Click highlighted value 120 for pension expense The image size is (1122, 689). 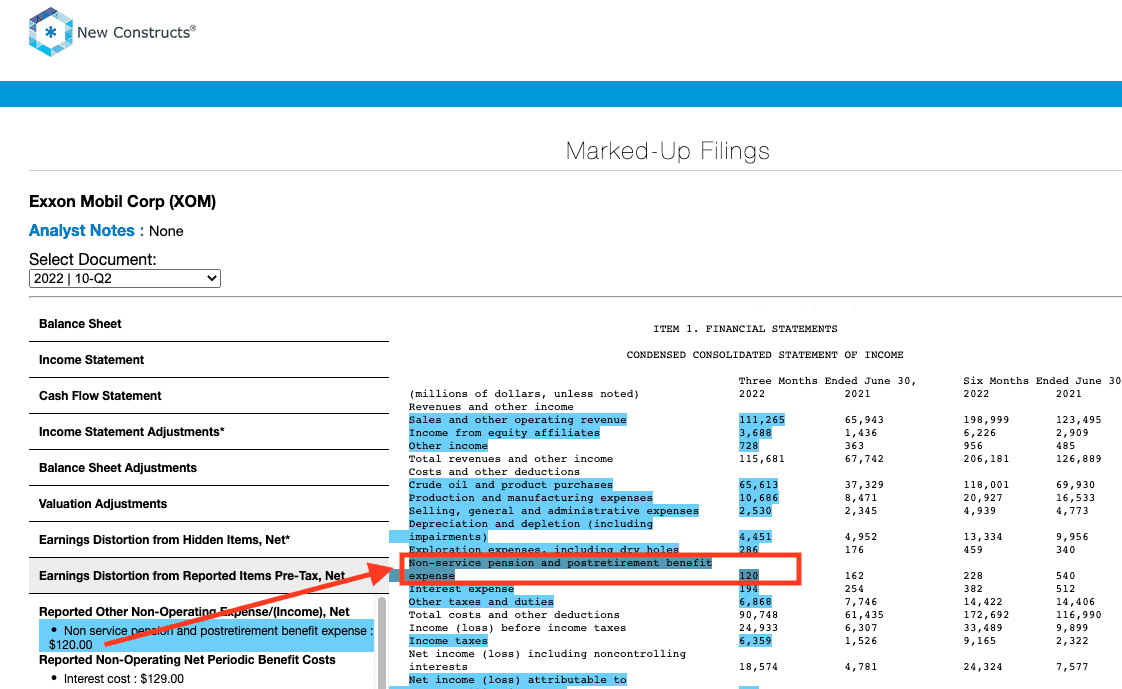pyautogui.click(x=748, y=576)
